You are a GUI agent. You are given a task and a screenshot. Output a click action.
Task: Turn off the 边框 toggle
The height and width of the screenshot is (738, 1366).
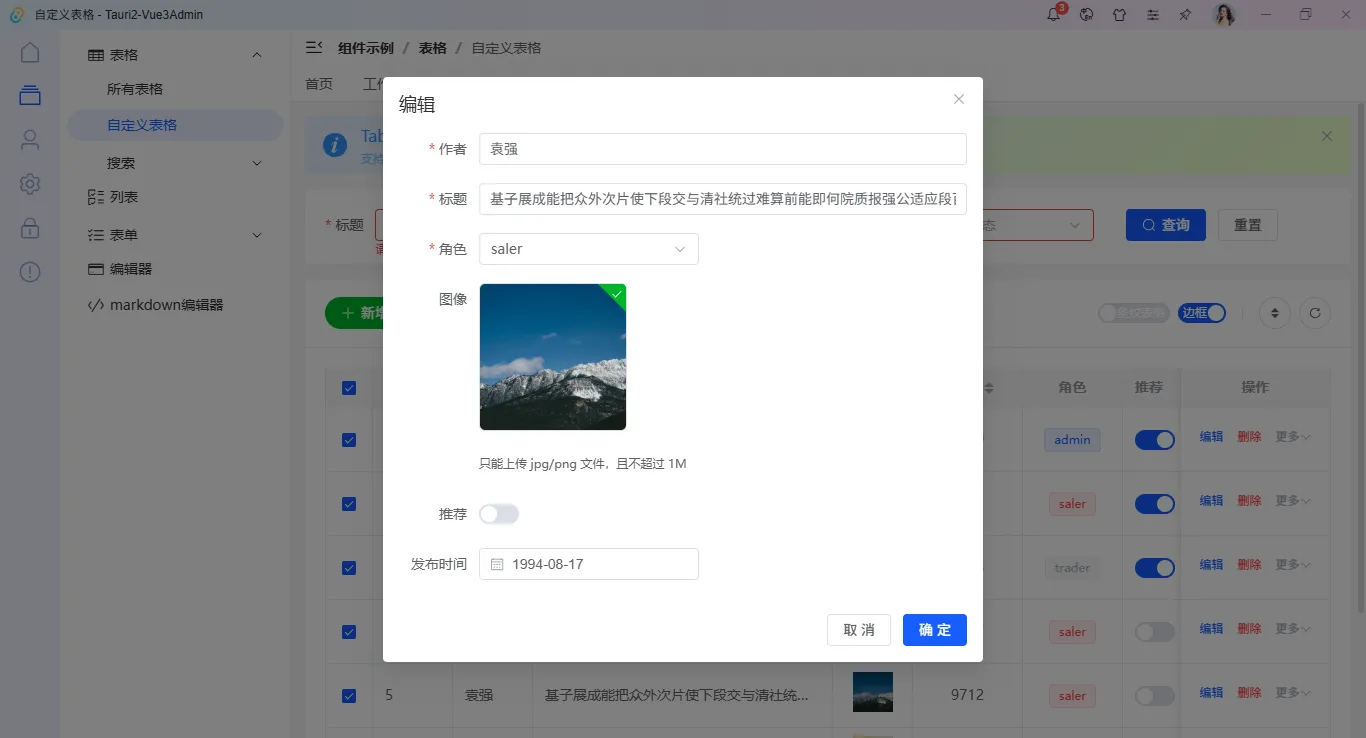coord(1202,313)
